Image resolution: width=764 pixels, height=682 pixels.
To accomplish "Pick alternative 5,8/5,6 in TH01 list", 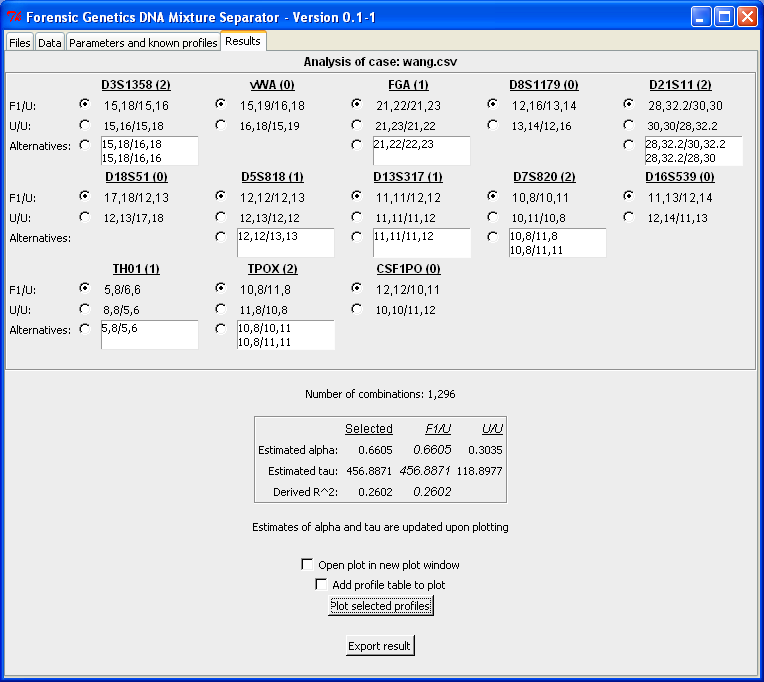I will [119, 328].
